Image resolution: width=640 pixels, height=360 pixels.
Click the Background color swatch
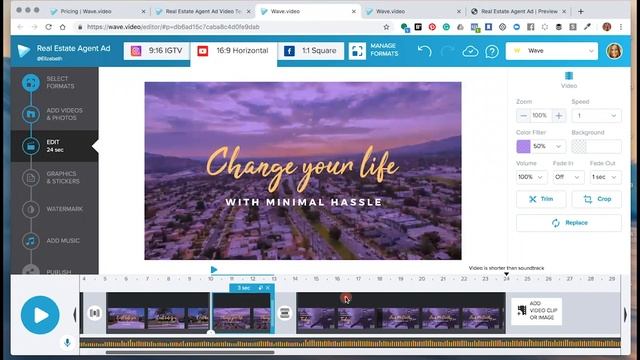(x=579, y=146)
